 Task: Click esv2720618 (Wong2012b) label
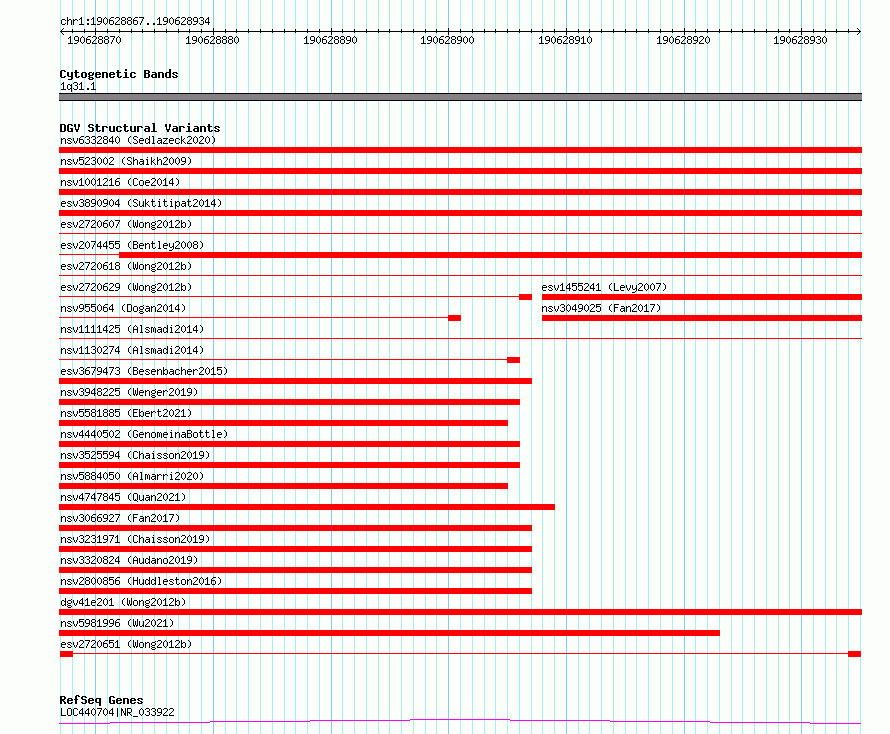[x=126, y=266]
